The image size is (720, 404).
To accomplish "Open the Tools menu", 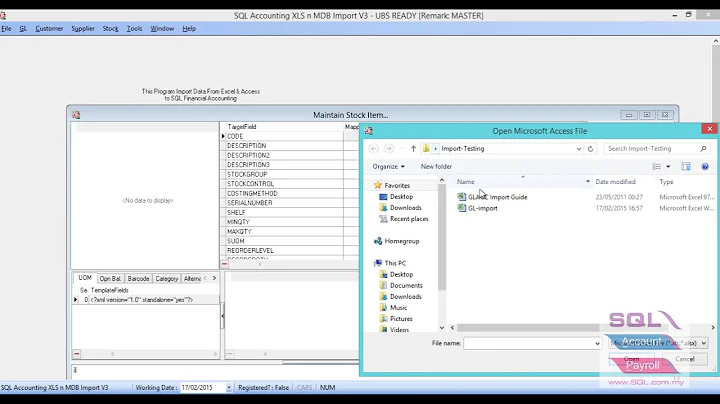I will (135, 28).
